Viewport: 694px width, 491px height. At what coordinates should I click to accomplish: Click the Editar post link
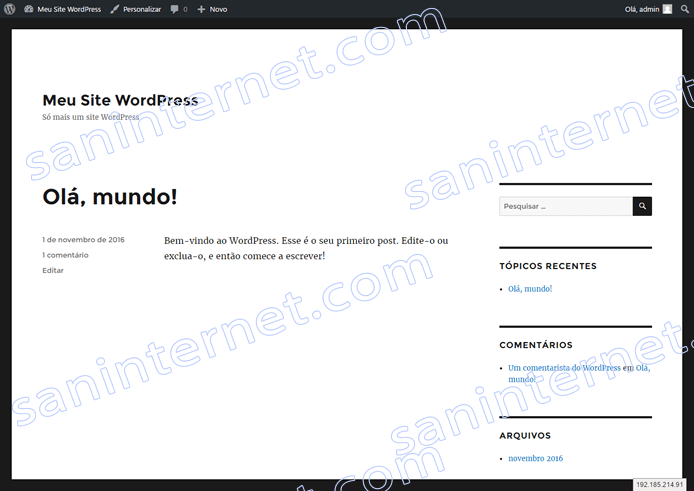(53, 270)
